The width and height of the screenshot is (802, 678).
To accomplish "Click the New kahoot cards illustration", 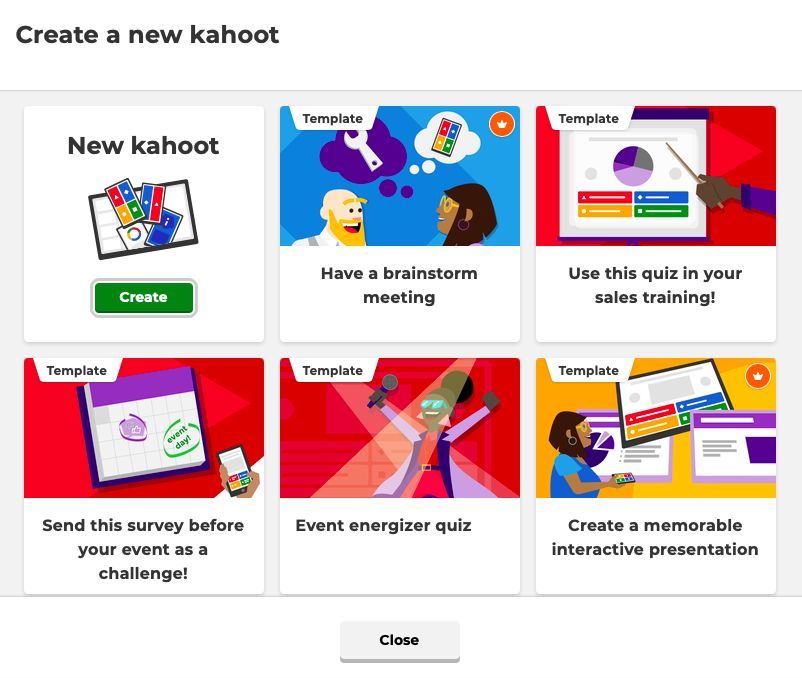I will click(144, 218).
